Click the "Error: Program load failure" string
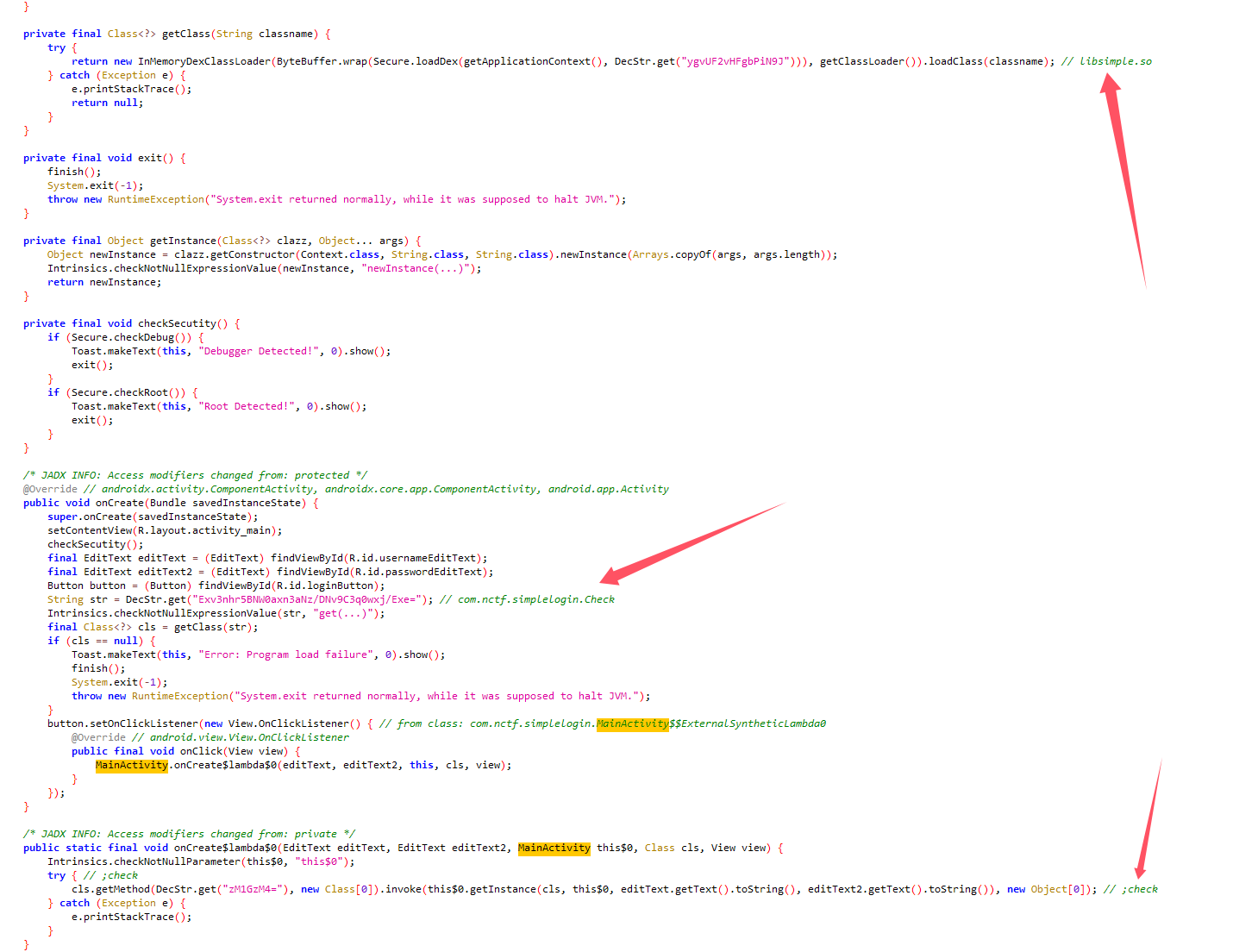 click(287, 654)
